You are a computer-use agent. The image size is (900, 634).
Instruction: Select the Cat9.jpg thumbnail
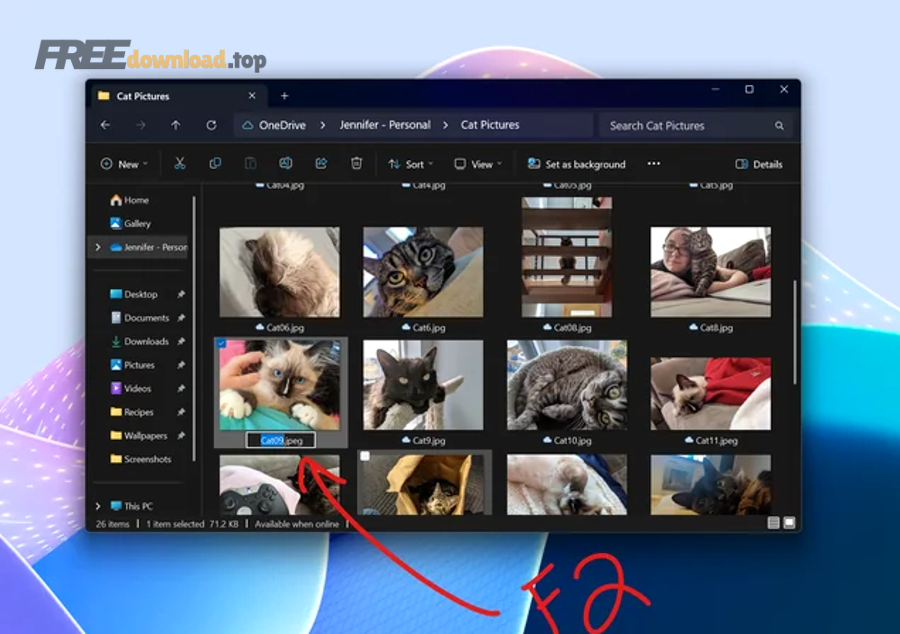[x=423, y=385]
